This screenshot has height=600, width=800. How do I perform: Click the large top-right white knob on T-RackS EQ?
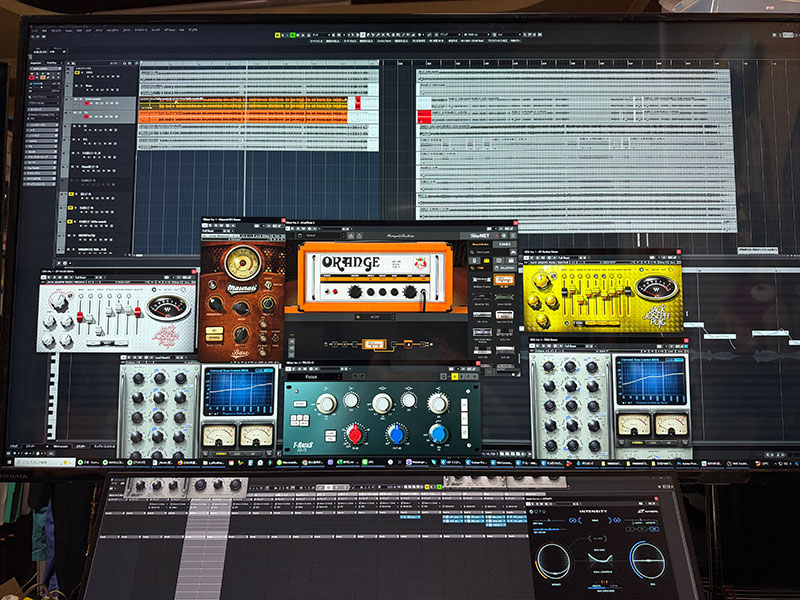click(437, 404)
